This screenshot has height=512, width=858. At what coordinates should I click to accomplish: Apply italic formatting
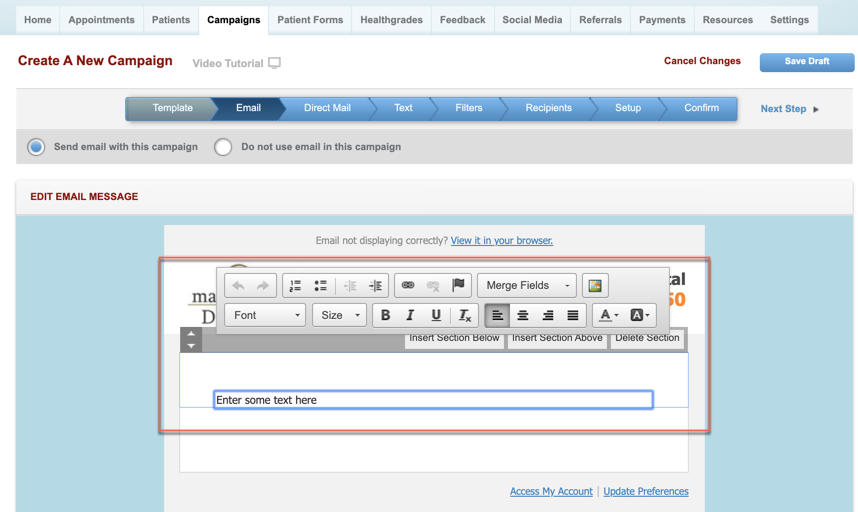point(410,316)
